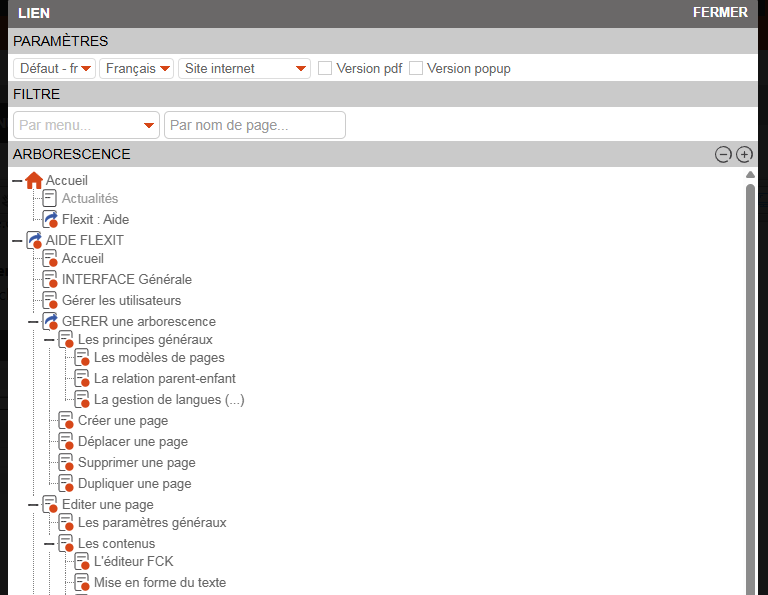Image resolution: width=768 pixels, height=595 pixels.
Task: Enable the Version pdf checkbox
Action: click(x=325, y=68)
